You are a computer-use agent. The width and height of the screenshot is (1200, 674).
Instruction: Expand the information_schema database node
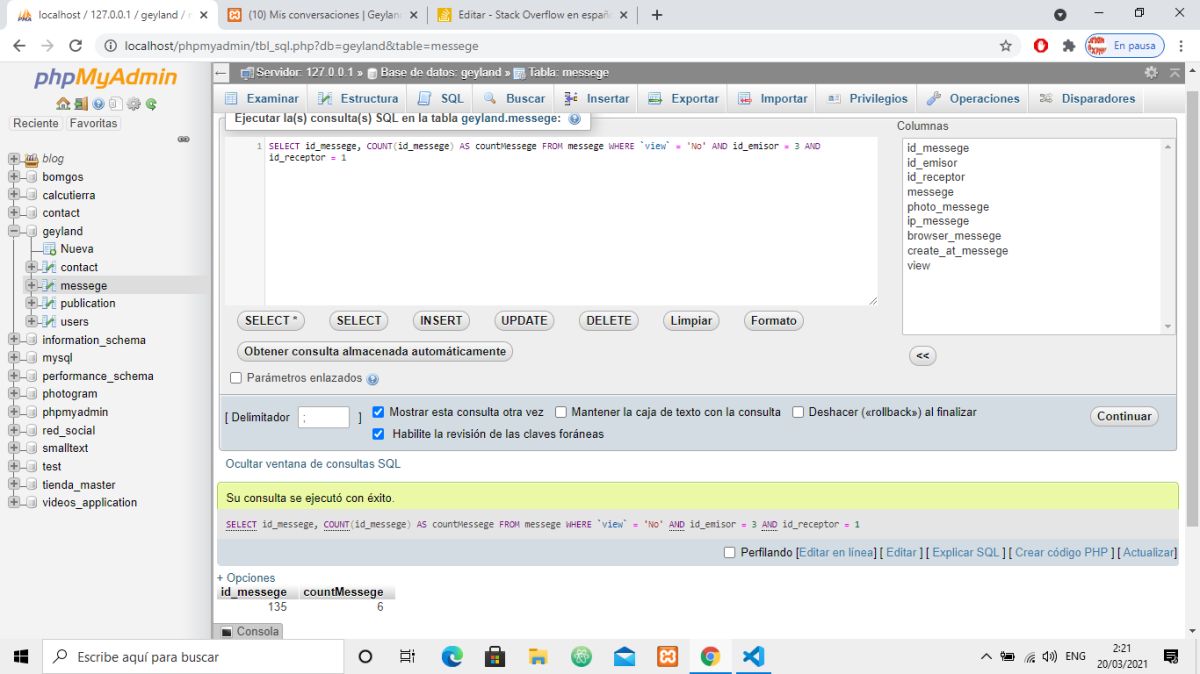point(14,340)
